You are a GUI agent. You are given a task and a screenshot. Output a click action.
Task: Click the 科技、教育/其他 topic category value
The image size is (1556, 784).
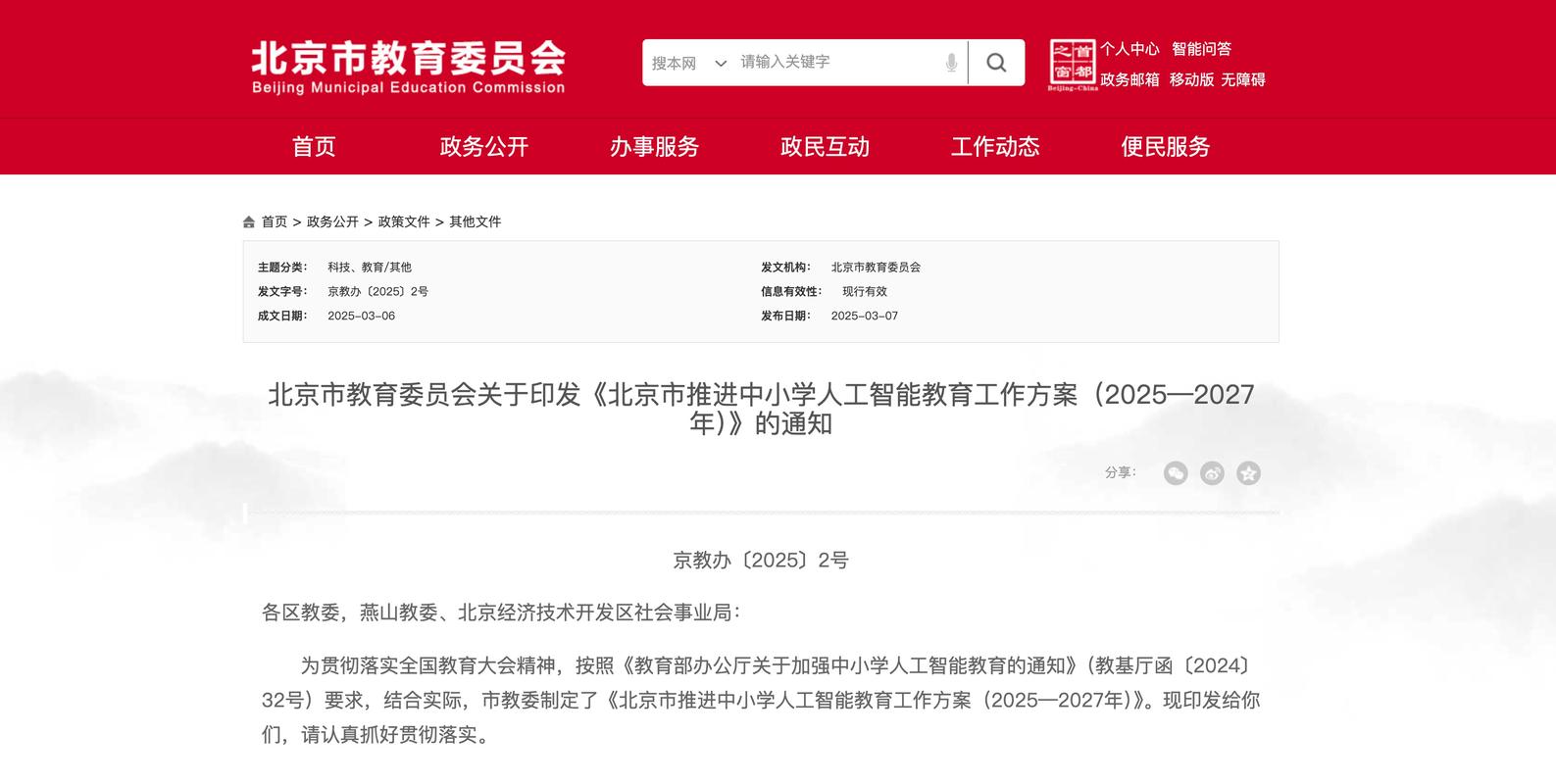click(370, 268)
